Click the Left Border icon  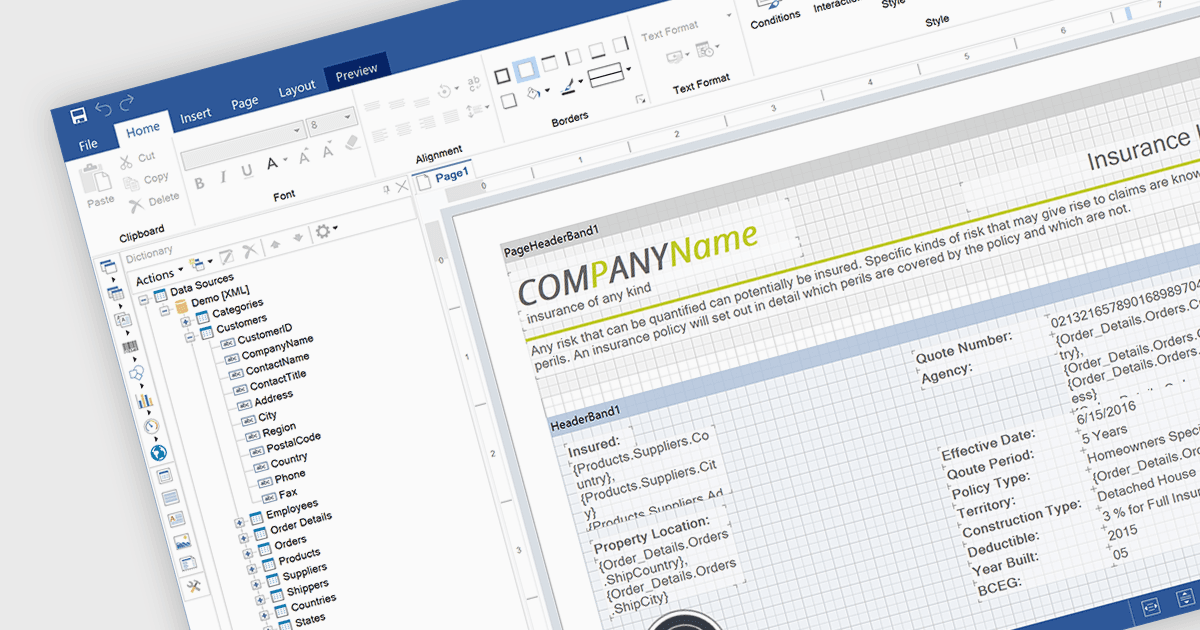pyautogui.click(x=574, y=58)
